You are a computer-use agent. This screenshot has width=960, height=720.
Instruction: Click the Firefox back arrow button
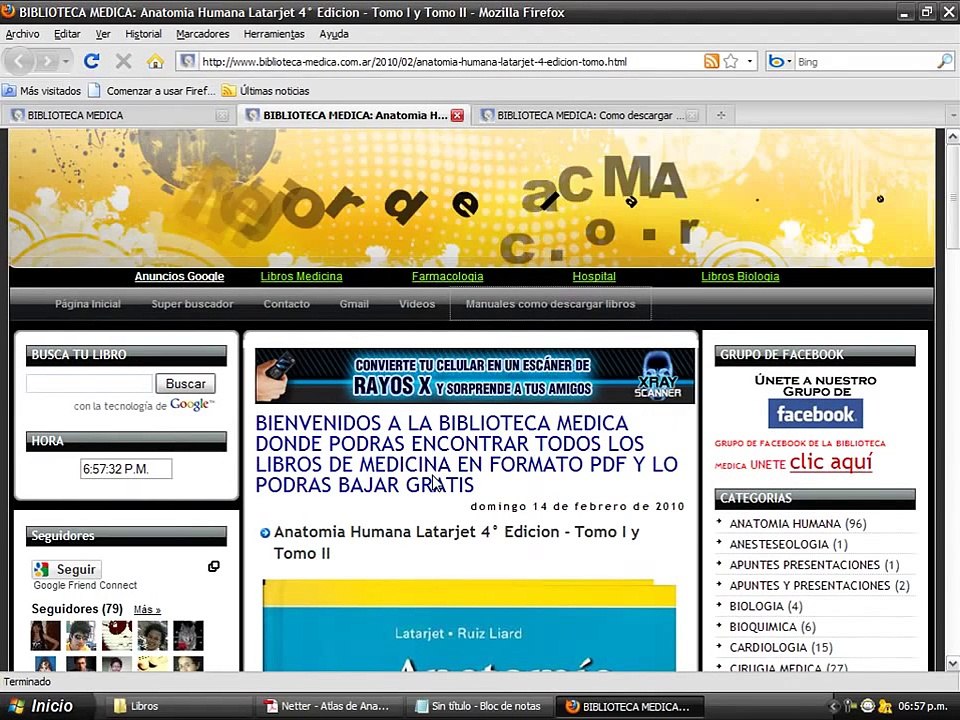pyautogui.click(x=18, y=61)
